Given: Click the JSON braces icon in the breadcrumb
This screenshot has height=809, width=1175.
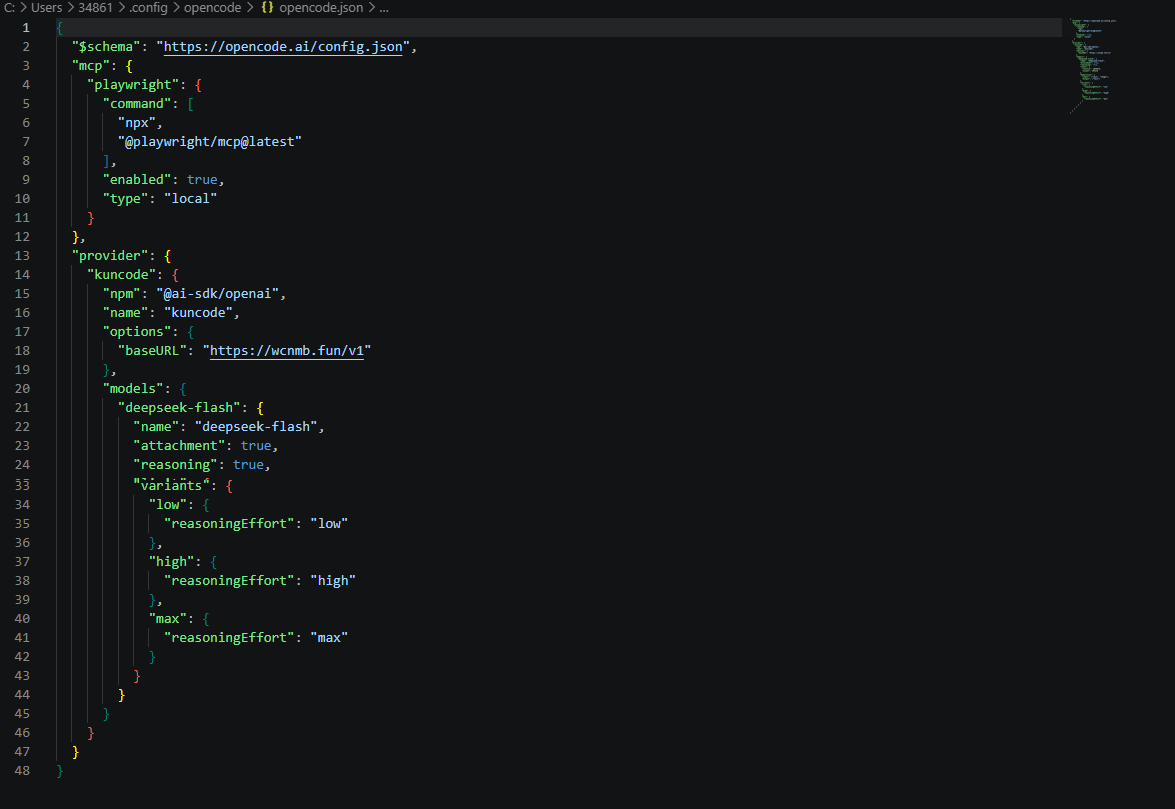Looking at the screenshot, I should click(x=268, y=7).
